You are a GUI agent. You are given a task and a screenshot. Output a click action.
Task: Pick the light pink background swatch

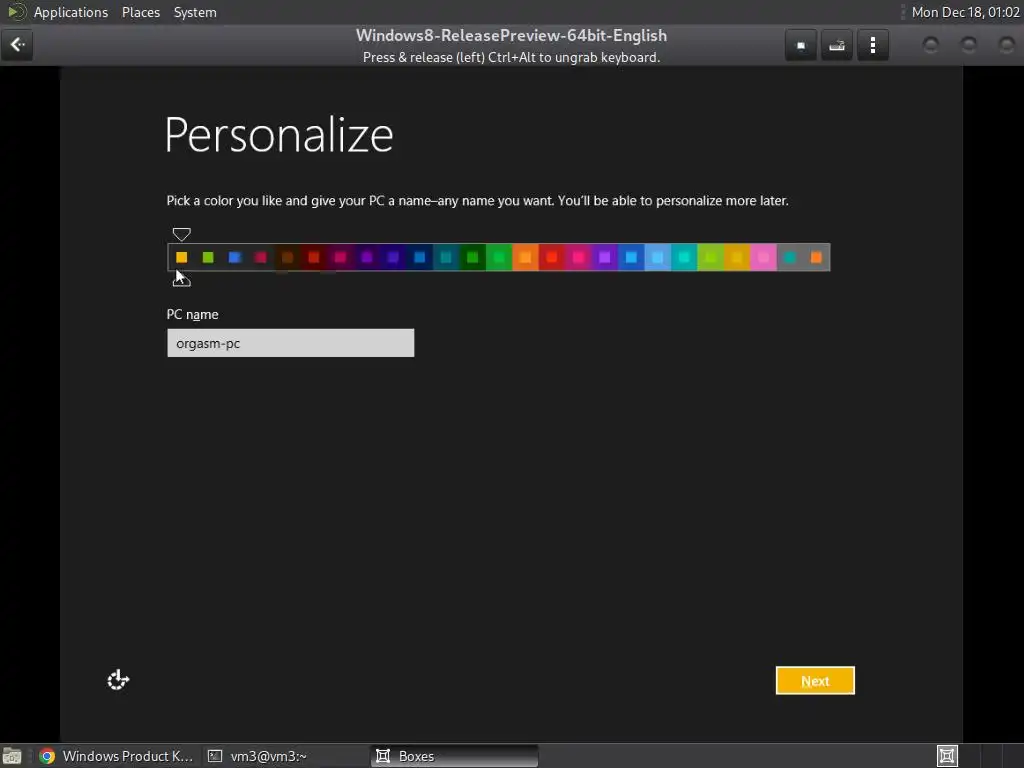763,257
